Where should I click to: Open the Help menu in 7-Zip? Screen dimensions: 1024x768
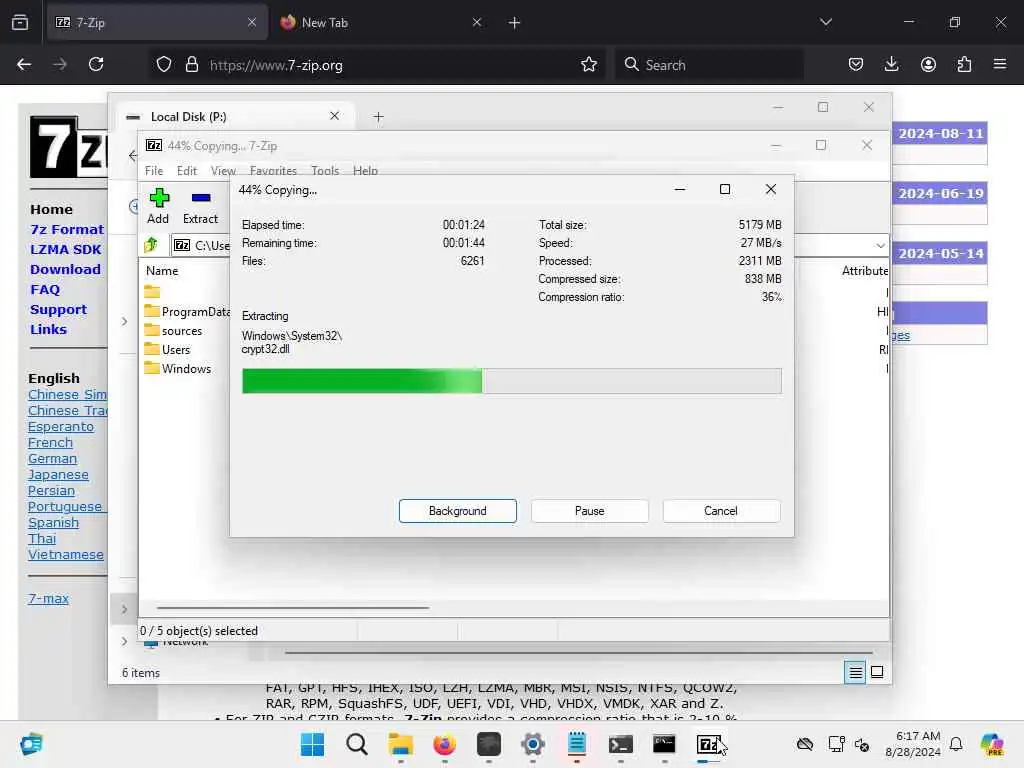[365, 170]
